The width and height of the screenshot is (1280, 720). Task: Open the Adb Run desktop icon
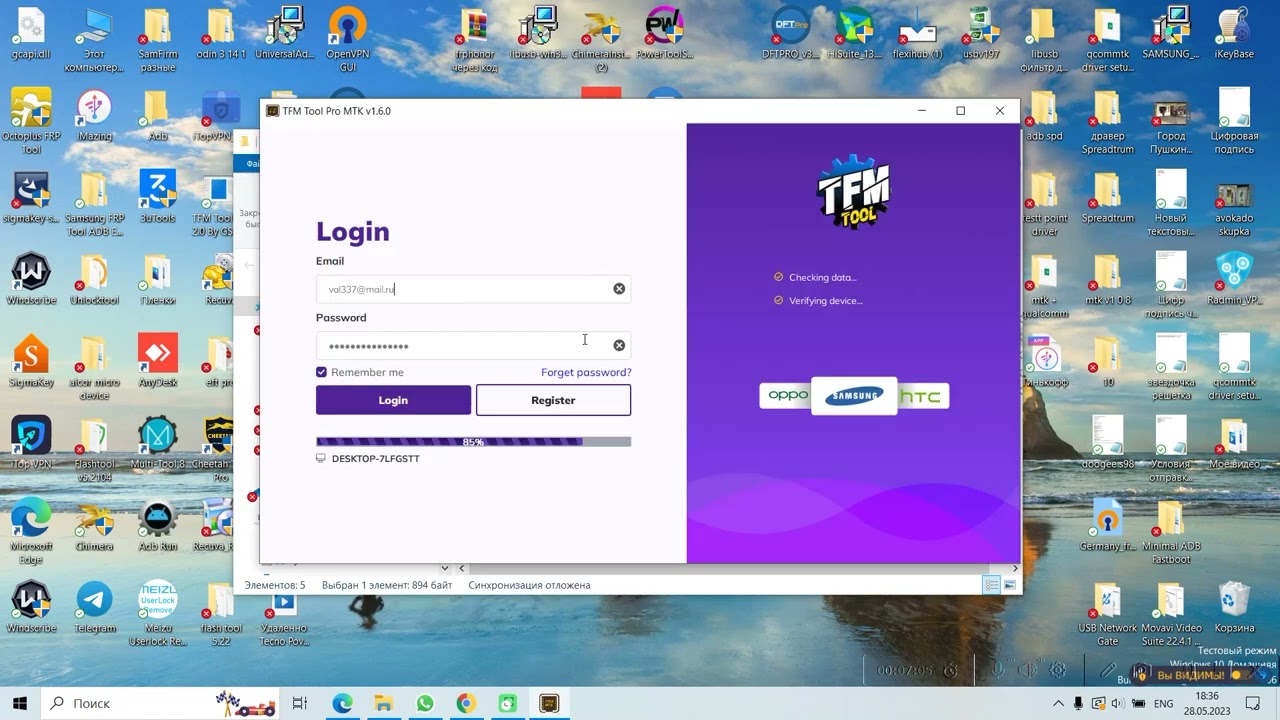point(157,525)
